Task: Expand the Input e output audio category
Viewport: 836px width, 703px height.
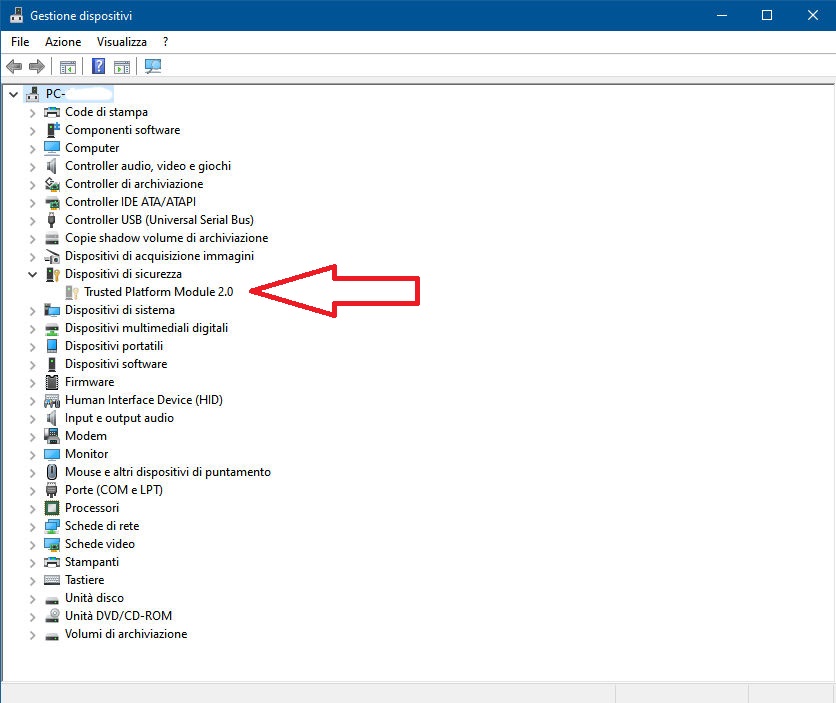Action: (33, 419)
